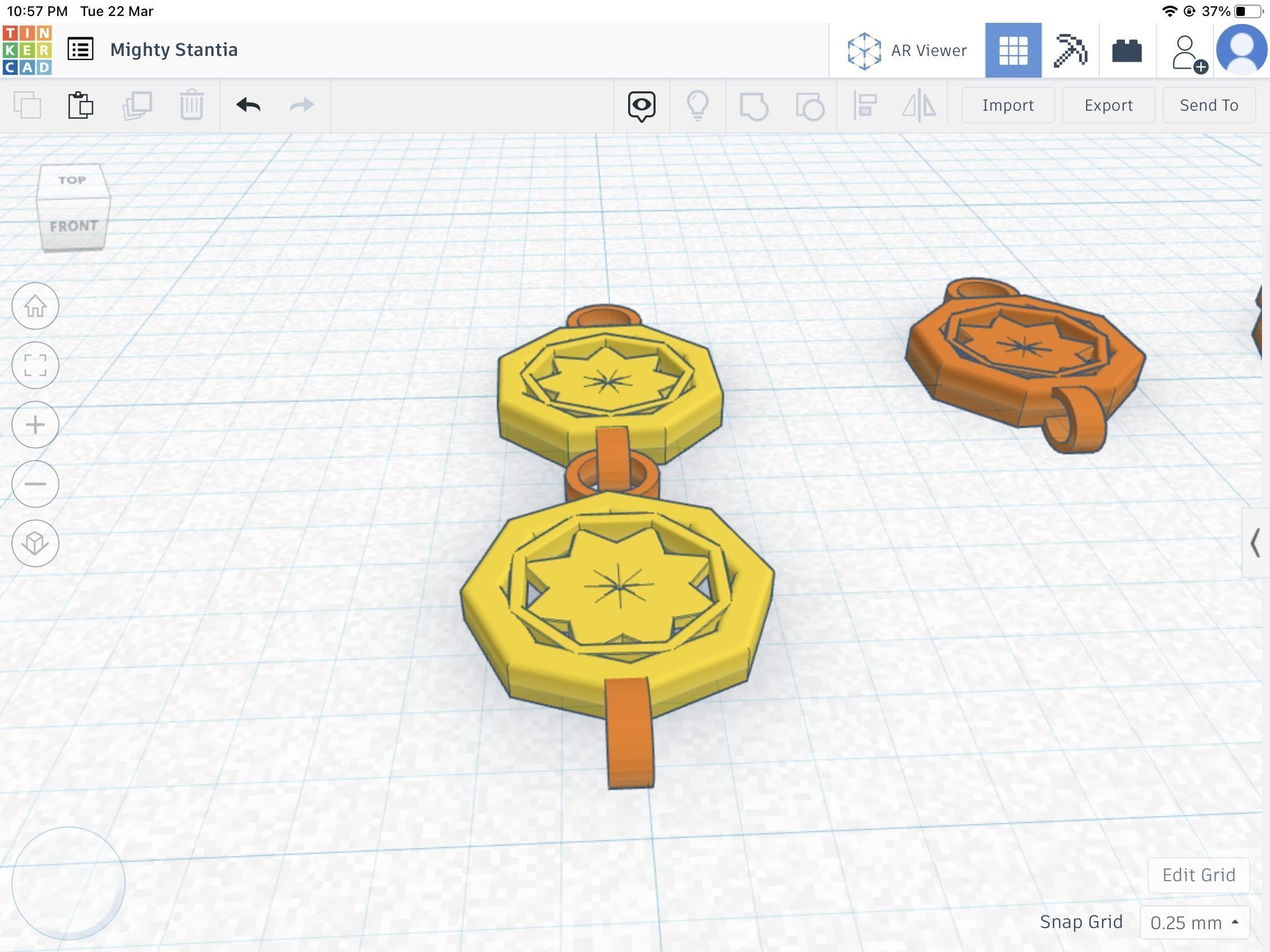Image resolution: width=1270 pixels, height=952 pixels.
Task: Select the Copy icon
Action: [27, 105]
